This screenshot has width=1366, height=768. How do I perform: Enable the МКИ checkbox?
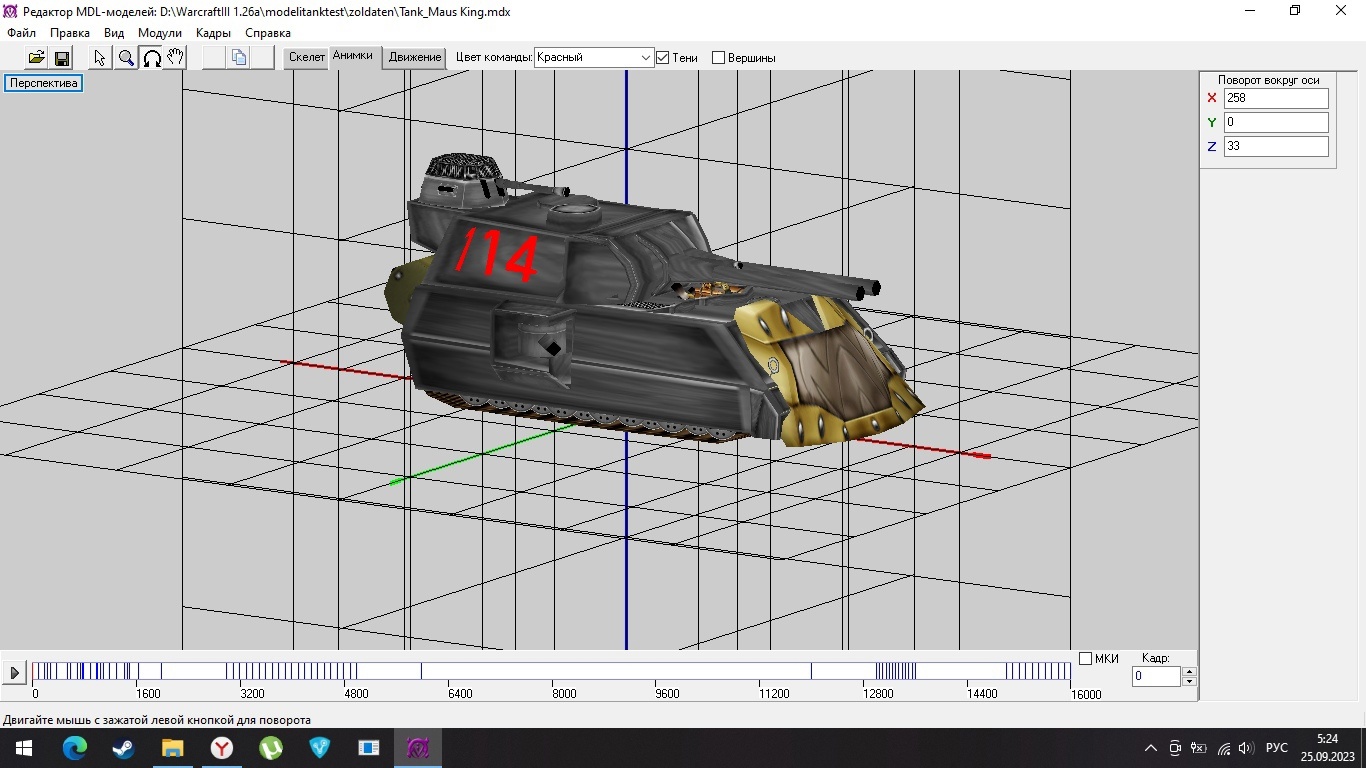pyautogui.click(x=1085, y=658)
